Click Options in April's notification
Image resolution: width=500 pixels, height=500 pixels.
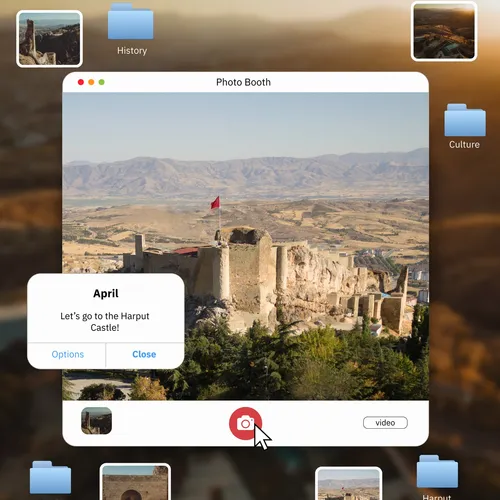click(x=67, y=354)
